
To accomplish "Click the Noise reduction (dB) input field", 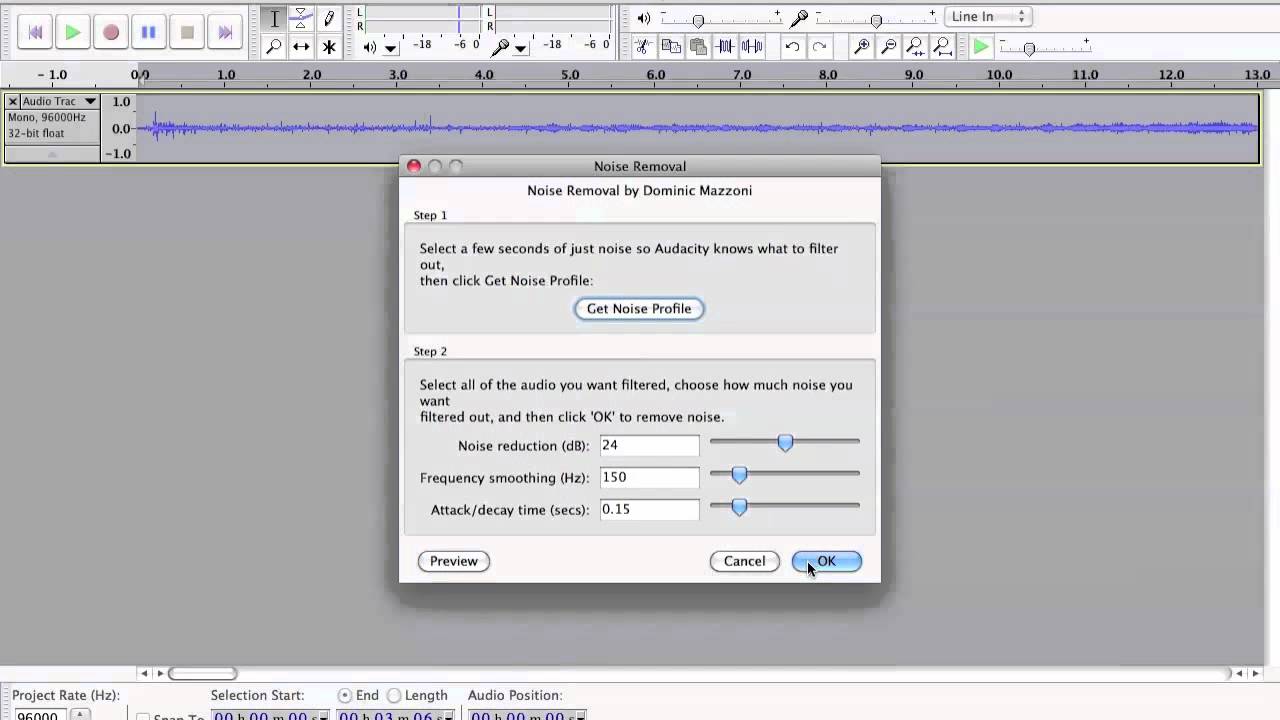I will point(649,445).
